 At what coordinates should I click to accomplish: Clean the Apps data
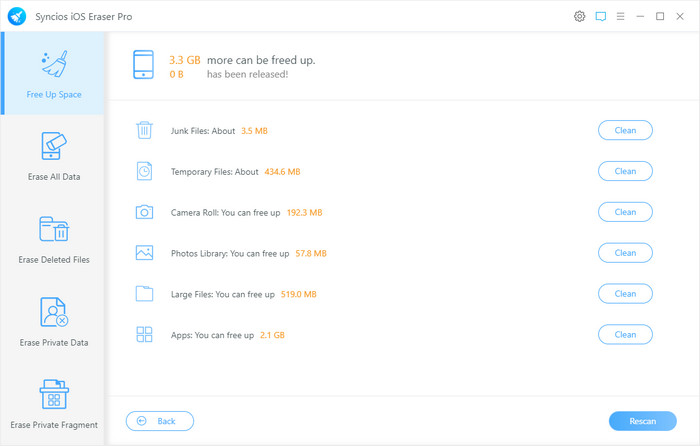point(625,334)
